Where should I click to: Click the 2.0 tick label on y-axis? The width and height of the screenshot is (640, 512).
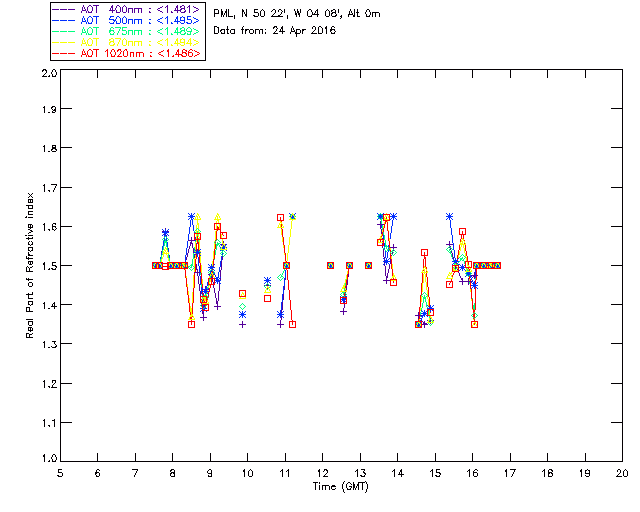pyautogui.click(x=48, y=75)
